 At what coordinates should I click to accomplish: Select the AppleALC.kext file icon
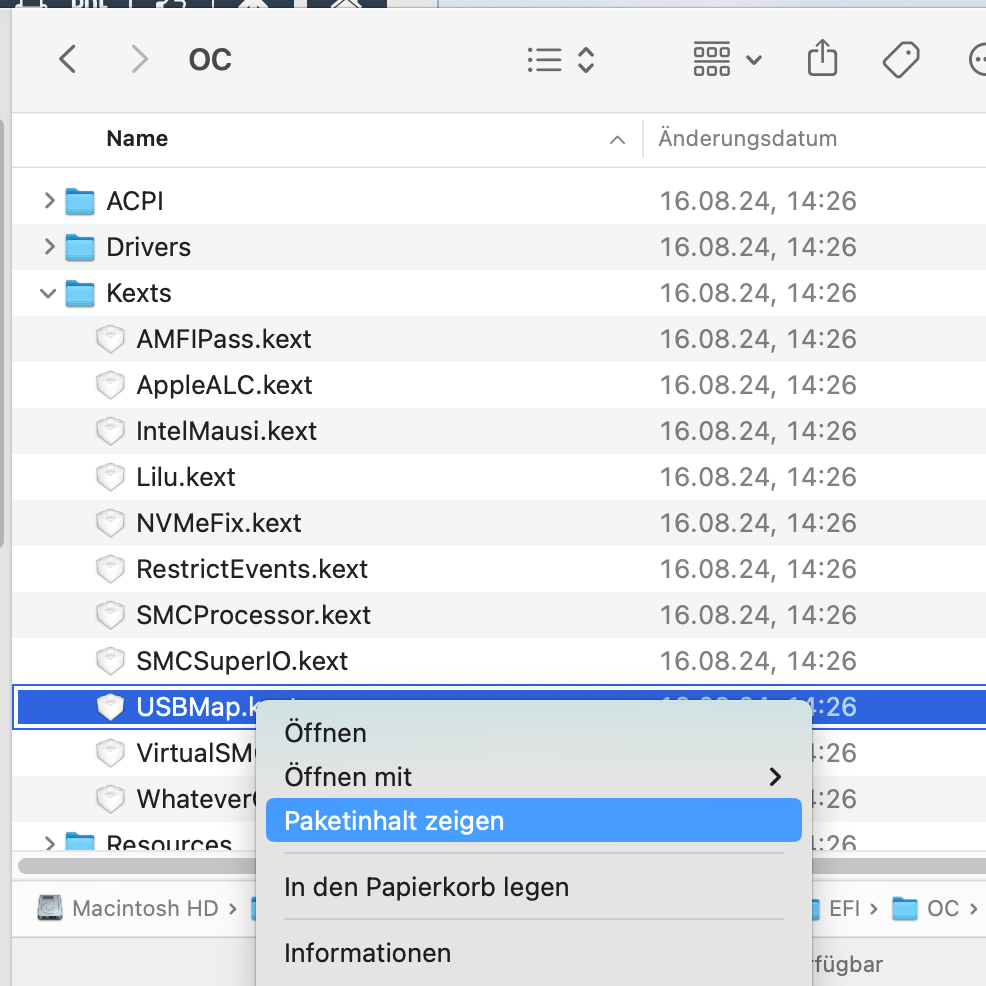pos(110,385)
